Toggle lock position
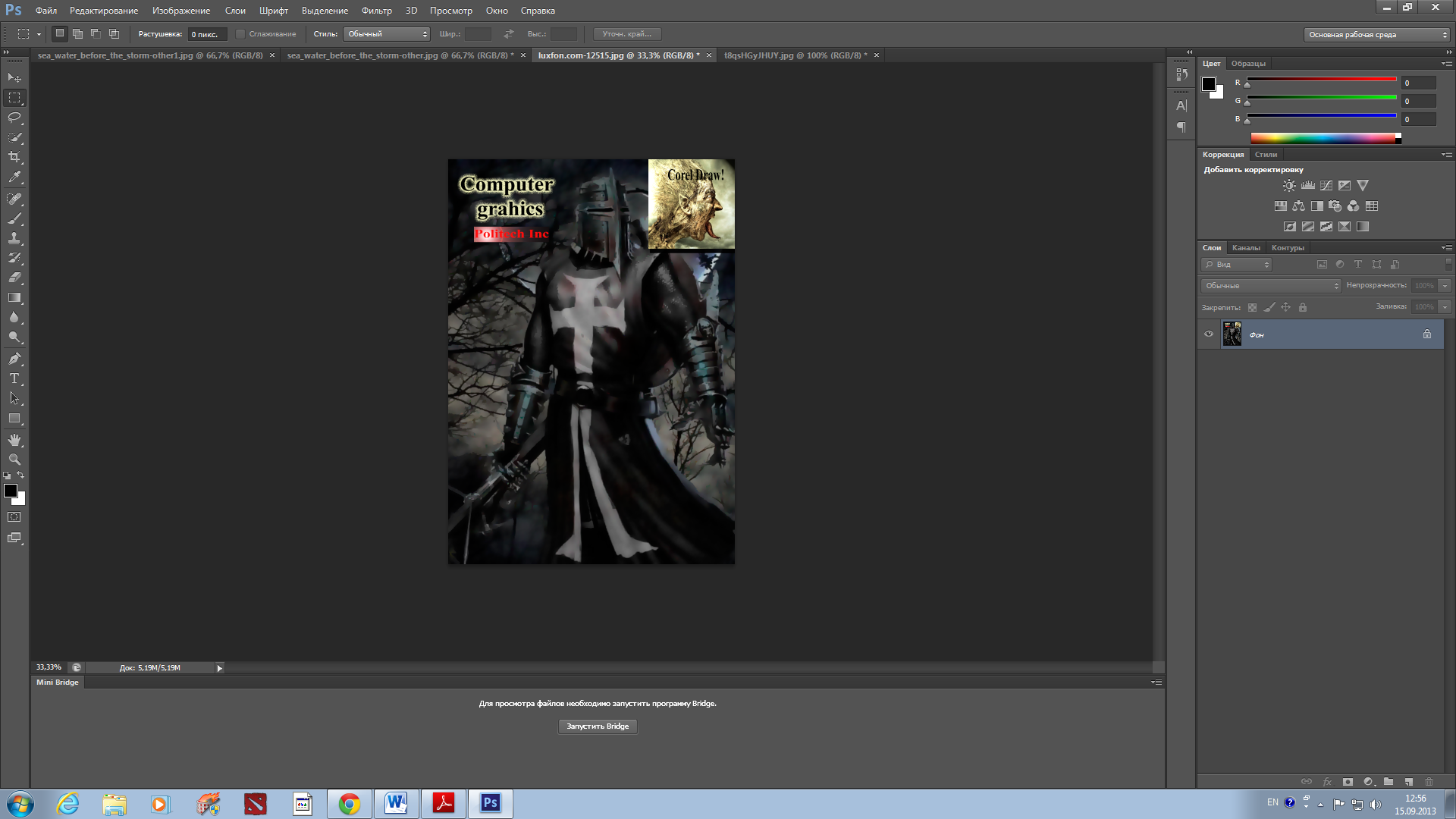Image resolution: width=1456 pixels, height=819 pixels. 1285,307
